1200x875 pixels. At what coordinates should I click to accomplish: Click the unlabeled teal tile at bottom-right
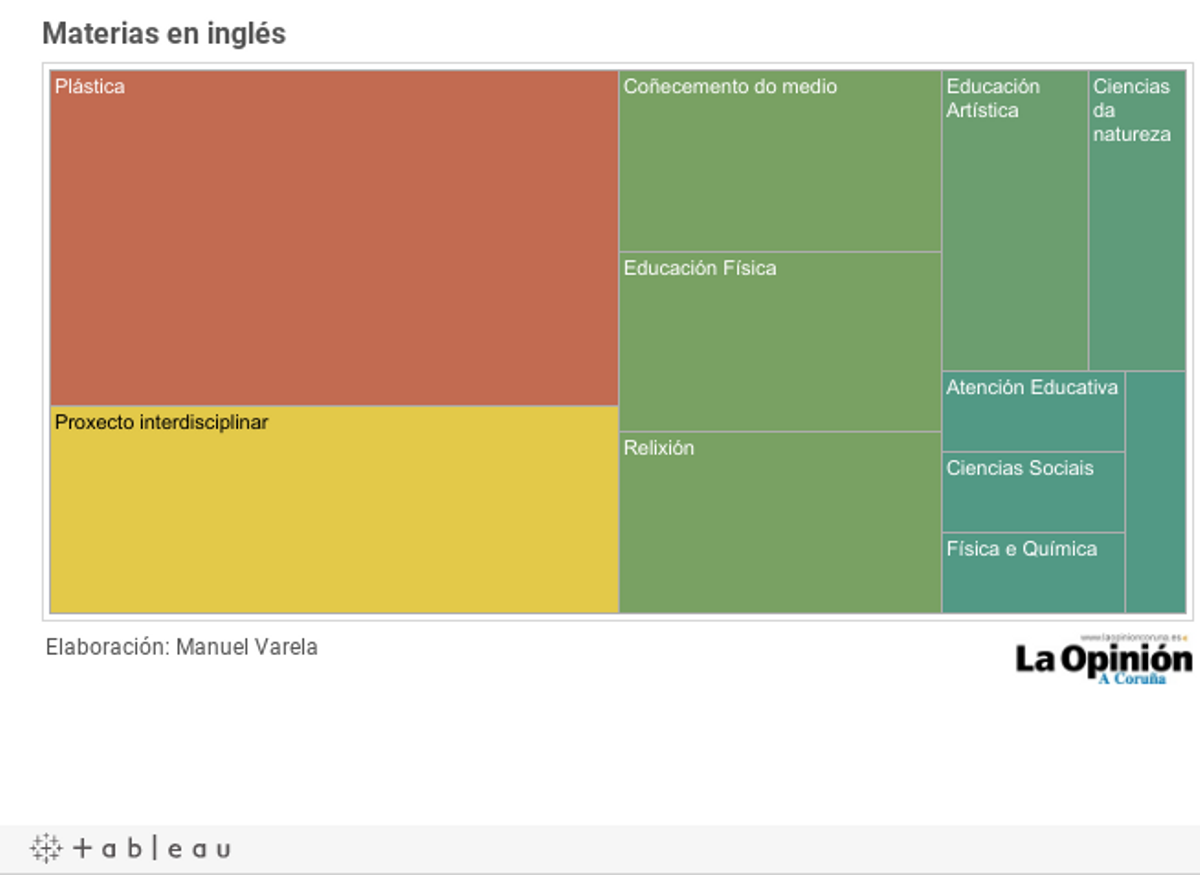point(1156,492)
